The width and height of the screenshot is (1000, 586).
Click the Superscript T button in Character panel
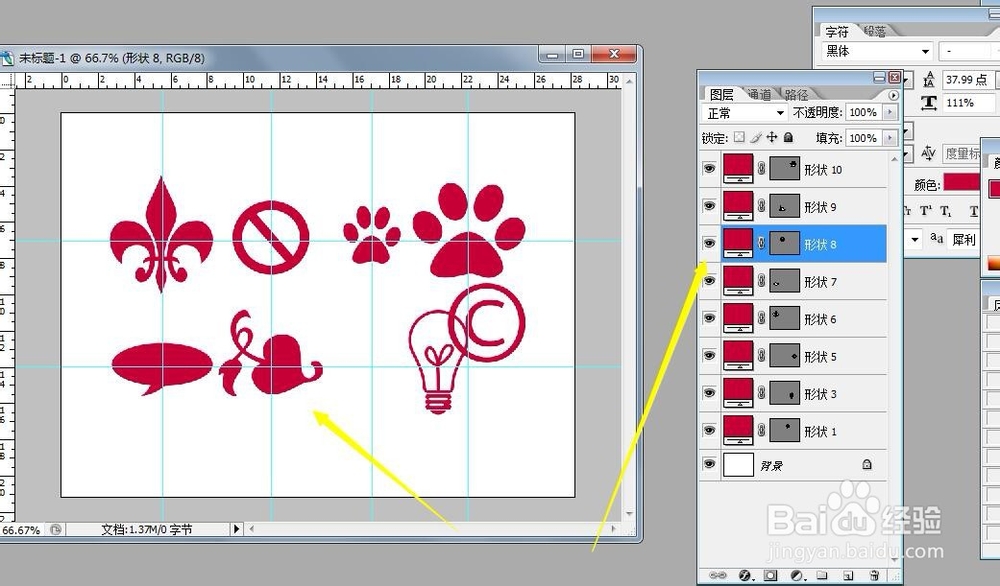pyautogui.click(x=925, y=210)
